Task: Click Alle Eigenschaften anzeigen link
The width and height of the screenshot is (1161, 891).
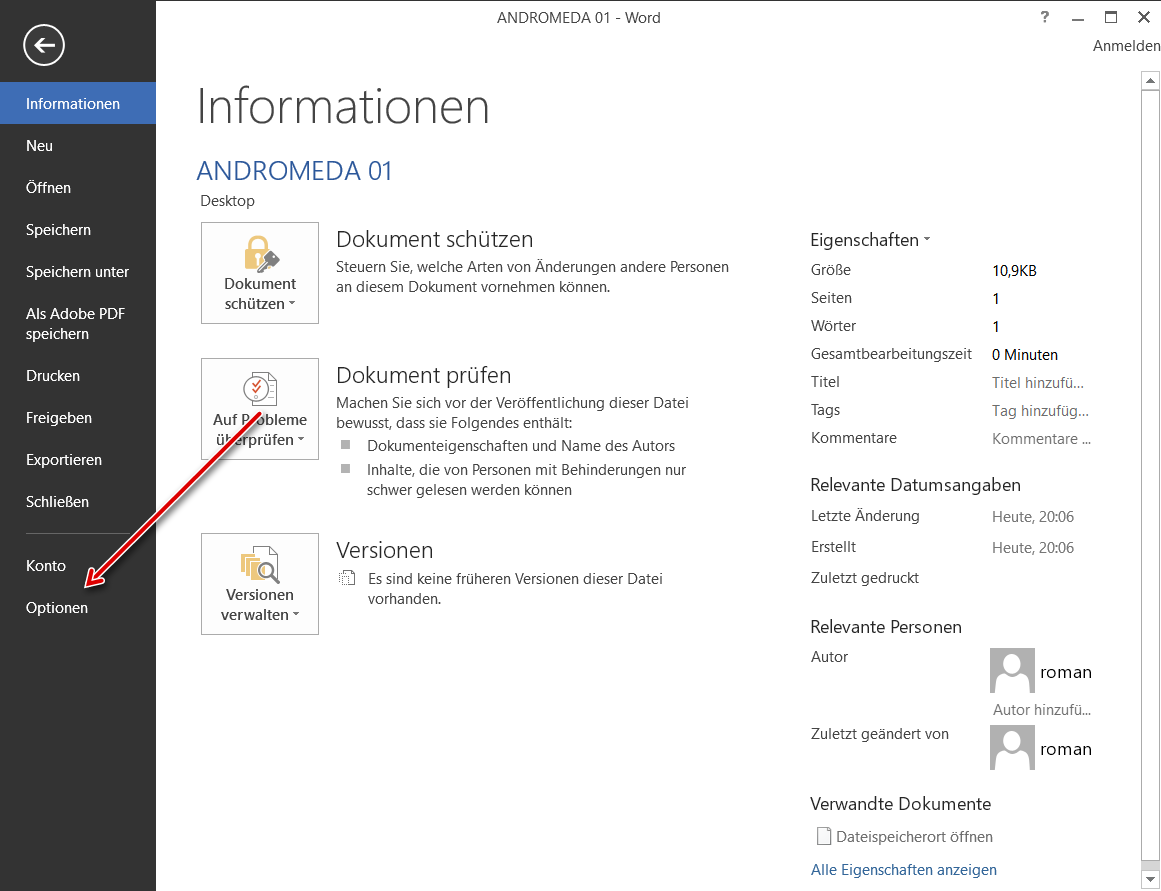Action: point(903,870)
